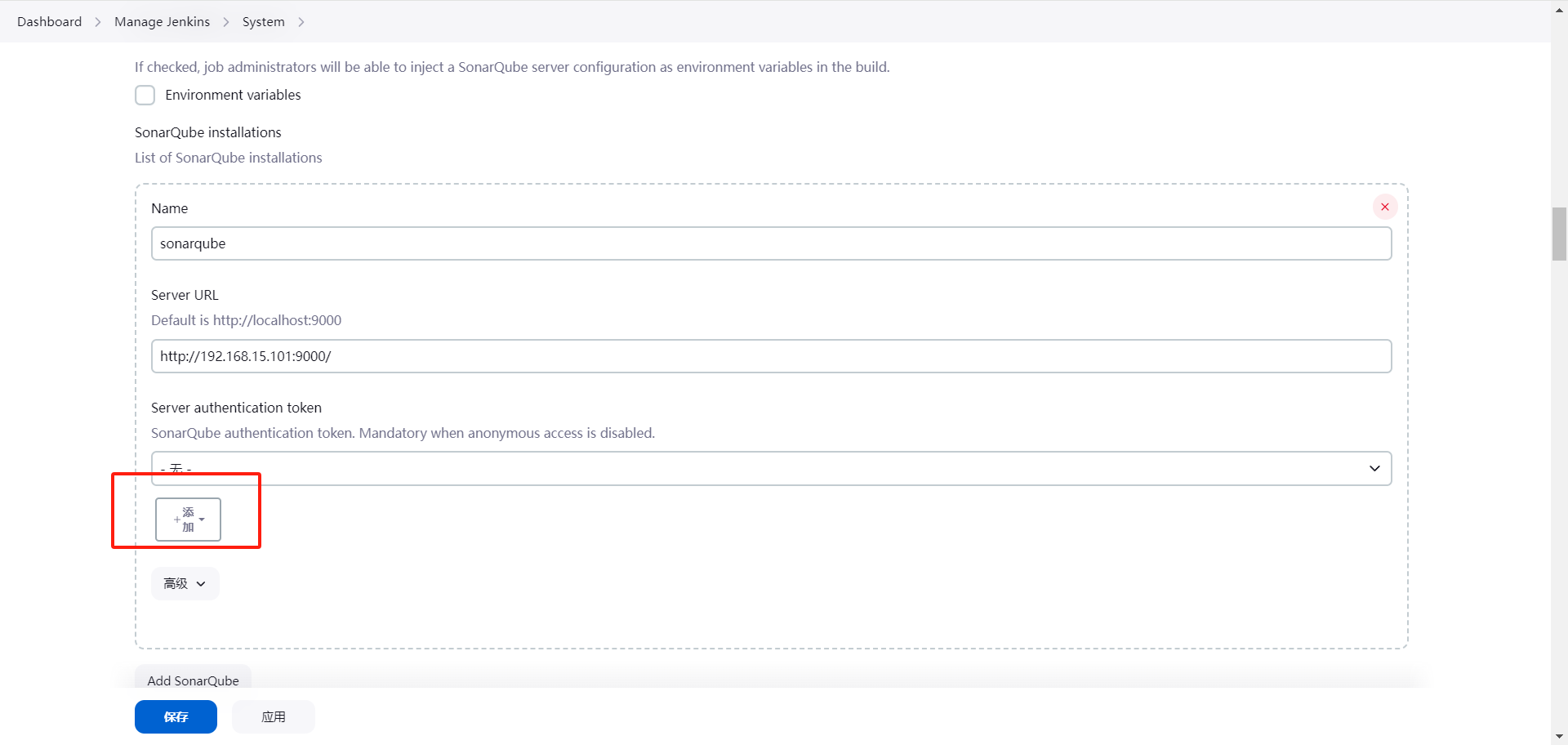Focus the Name field containing sonarqube

click(x=771, y=243)
